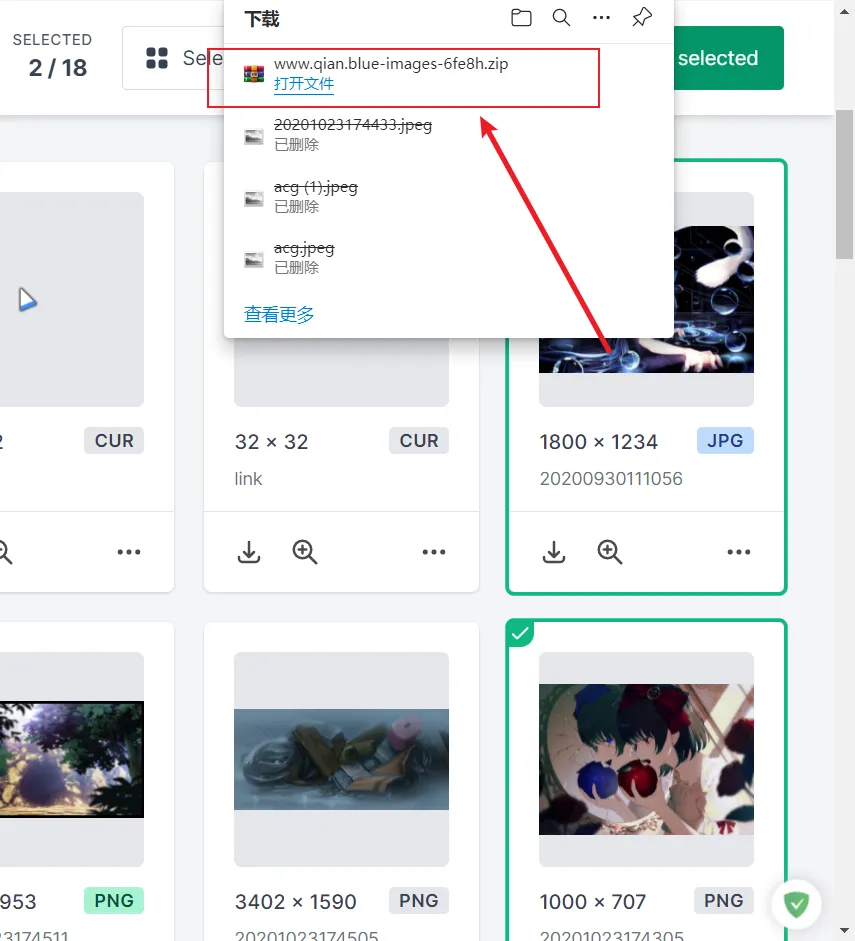855x941 pixels.
Task: Select the 3402 × 1590 PNG thumbnail
Action: tap(341, 759)
